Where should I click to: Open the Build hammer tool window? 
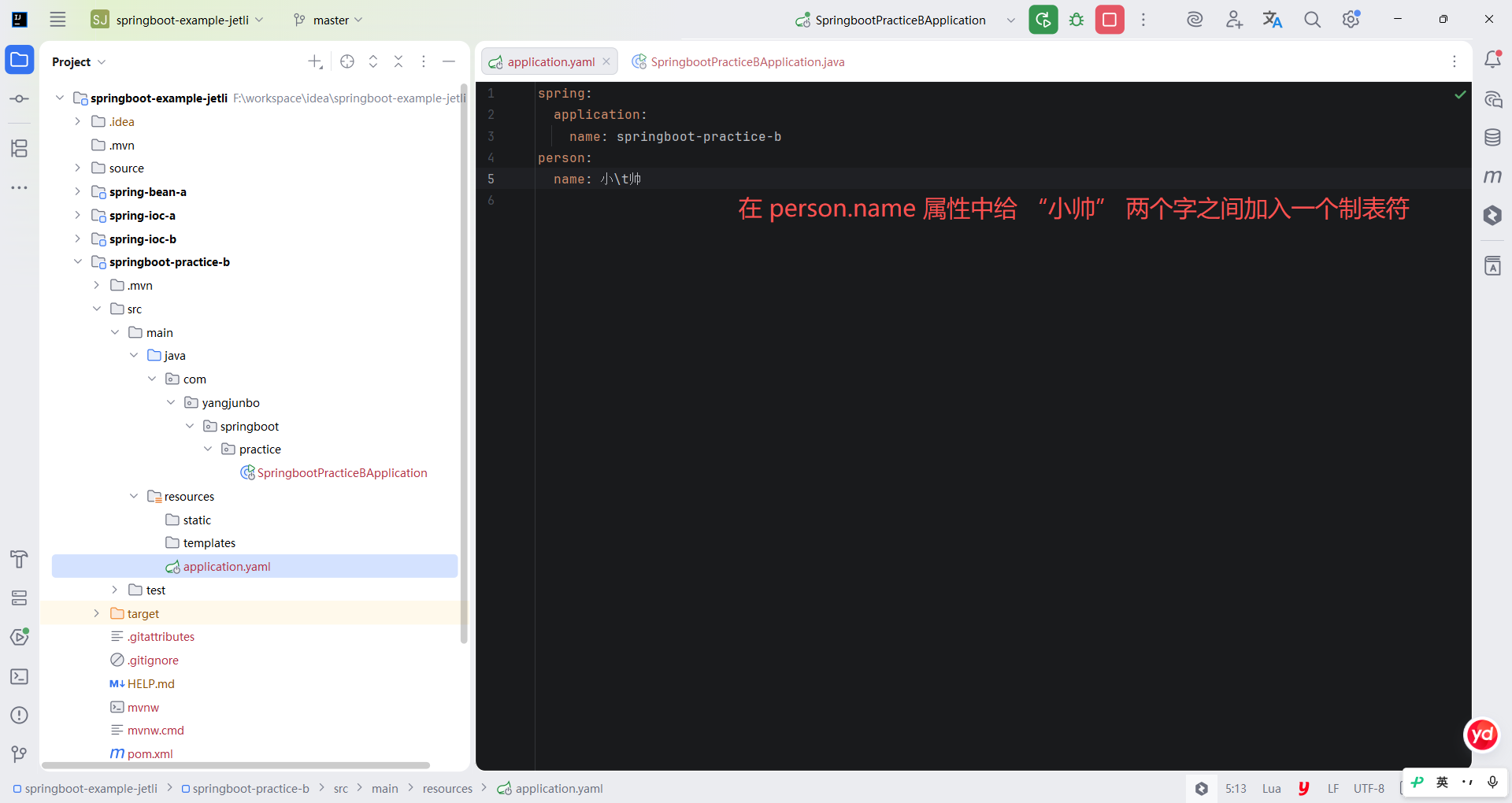(x=20, y=559)
